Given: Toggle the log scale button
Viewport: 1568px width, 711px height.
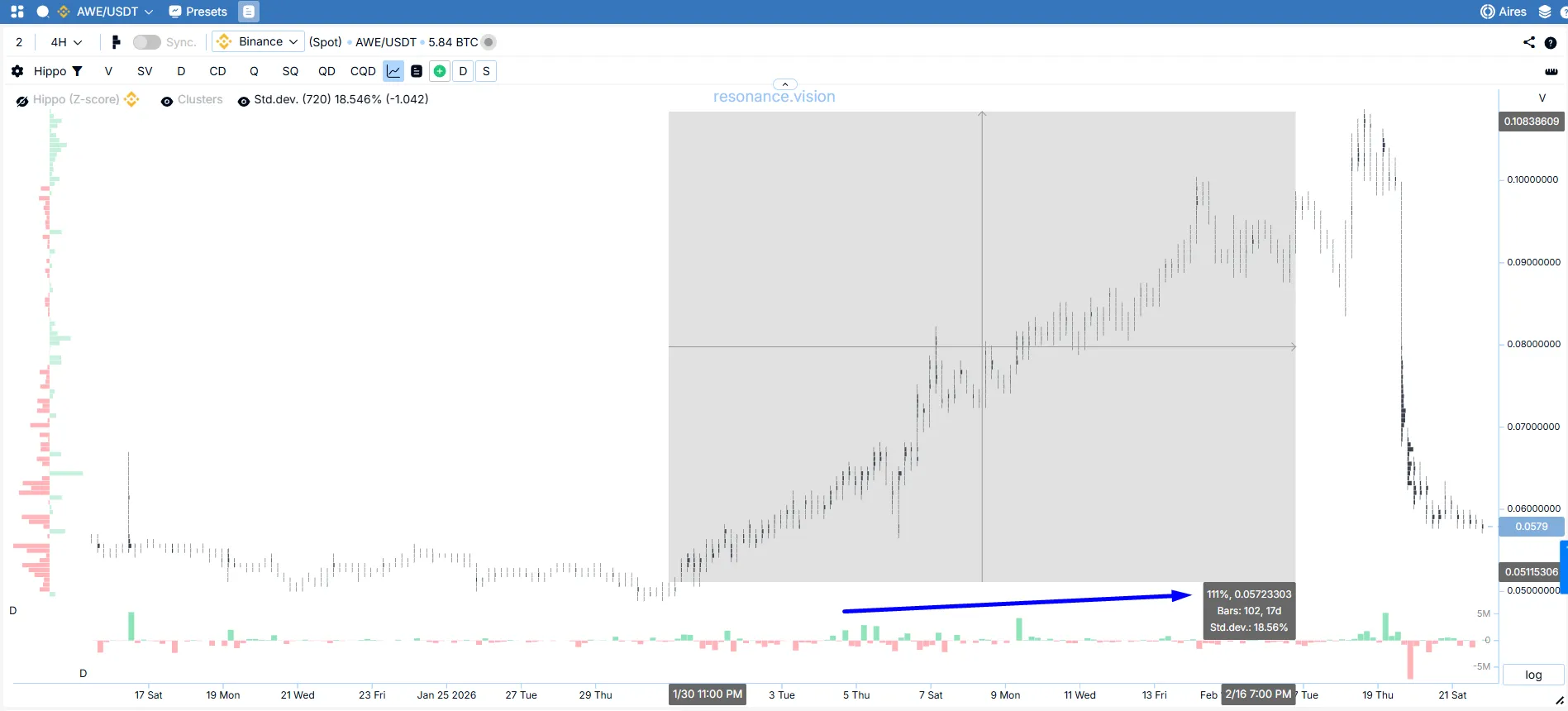Looking at the screenshot, I should tap(1533, 675).
